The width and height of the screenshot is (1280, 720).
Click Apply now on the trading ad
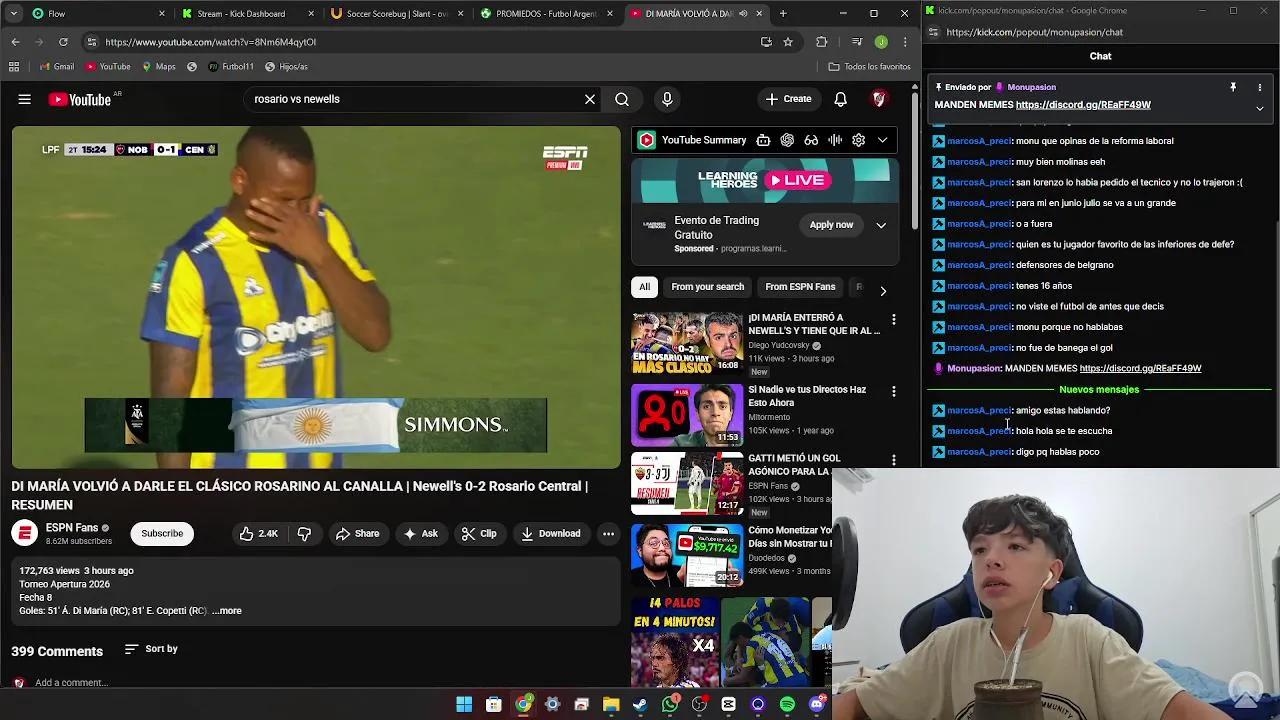click(831, 225)
